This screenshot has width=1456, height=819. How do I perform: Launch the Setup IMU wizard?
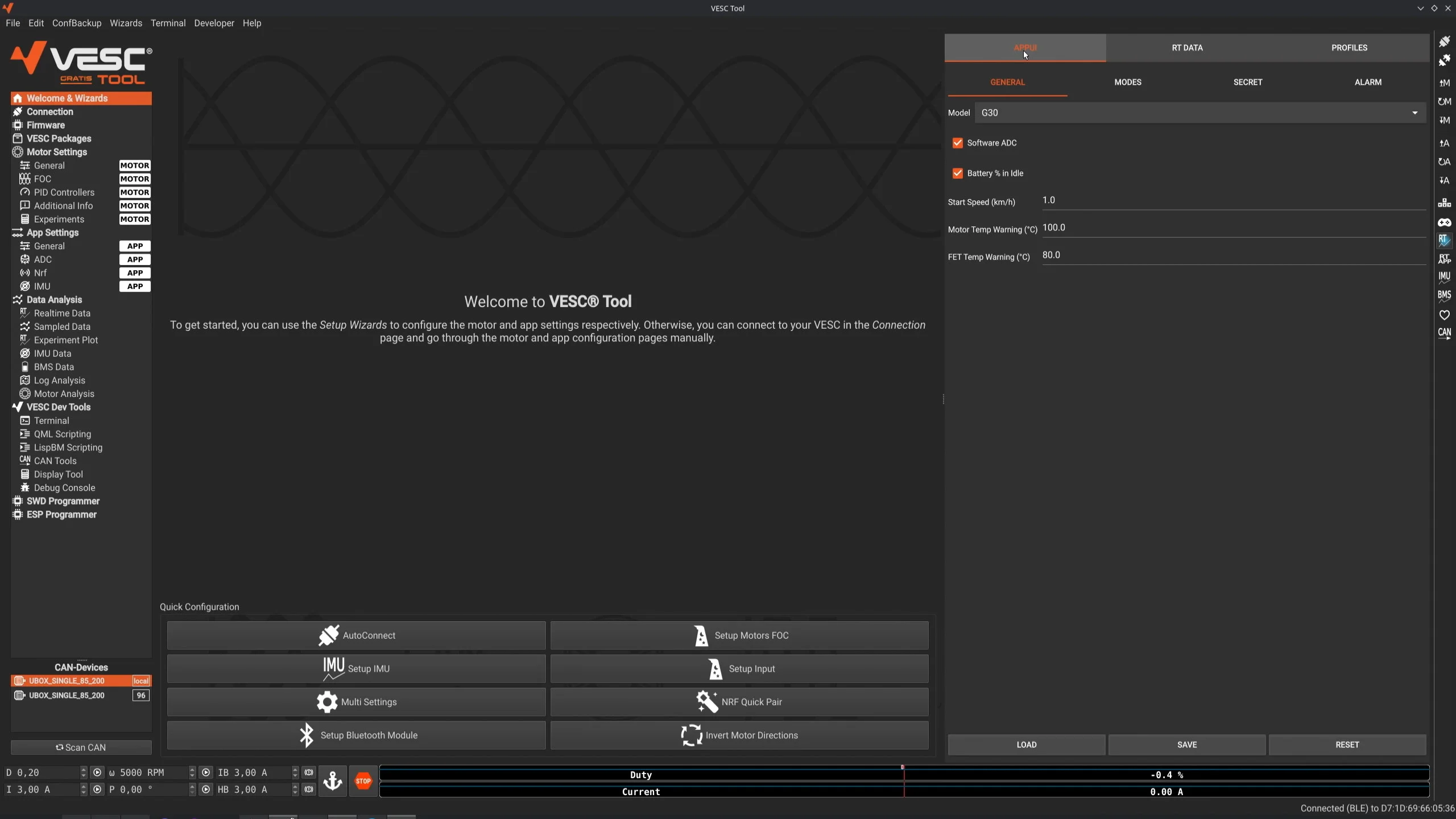357,669
